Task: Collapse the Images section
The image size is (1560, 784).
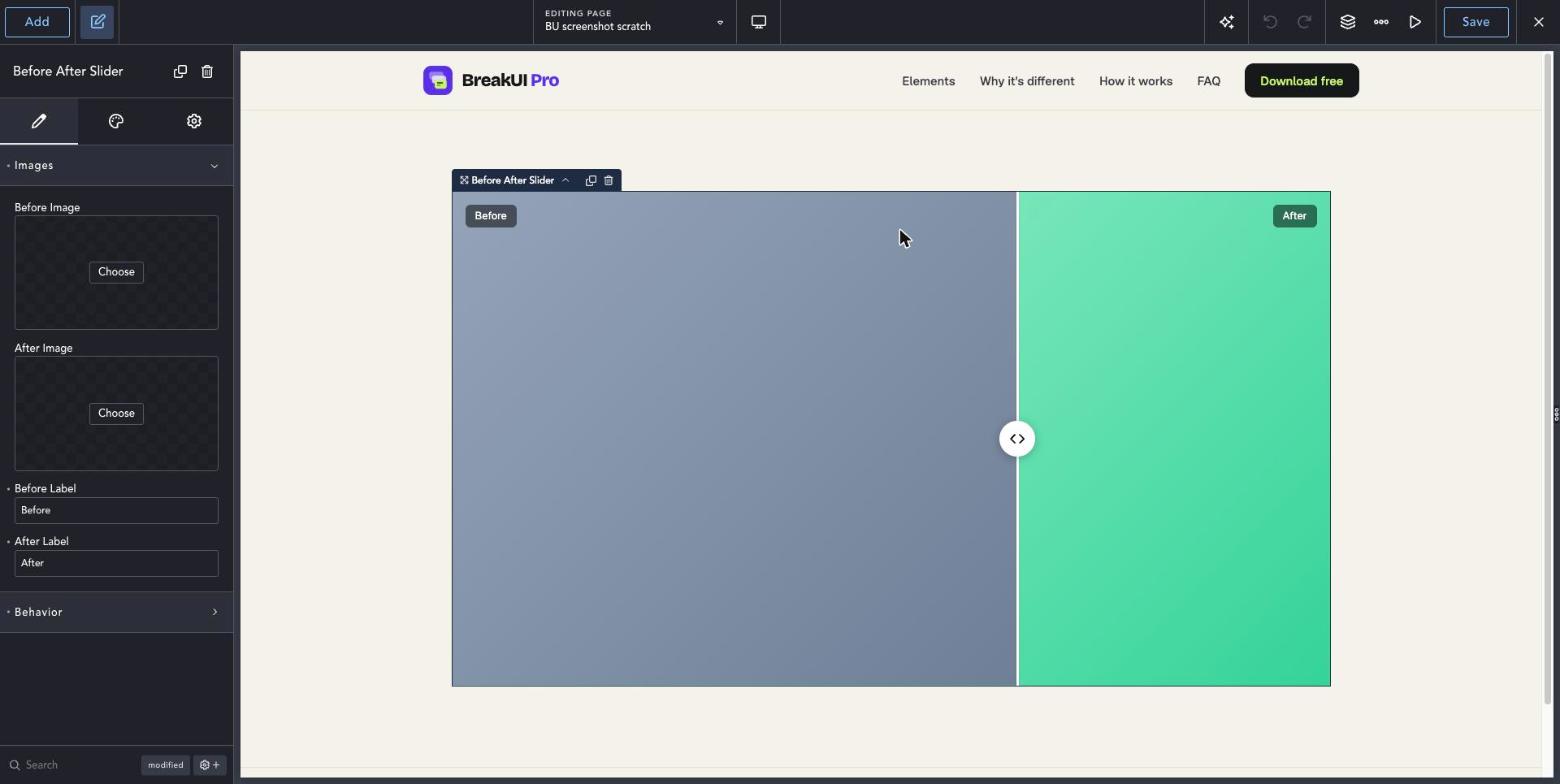Action: tap(116, 166)
